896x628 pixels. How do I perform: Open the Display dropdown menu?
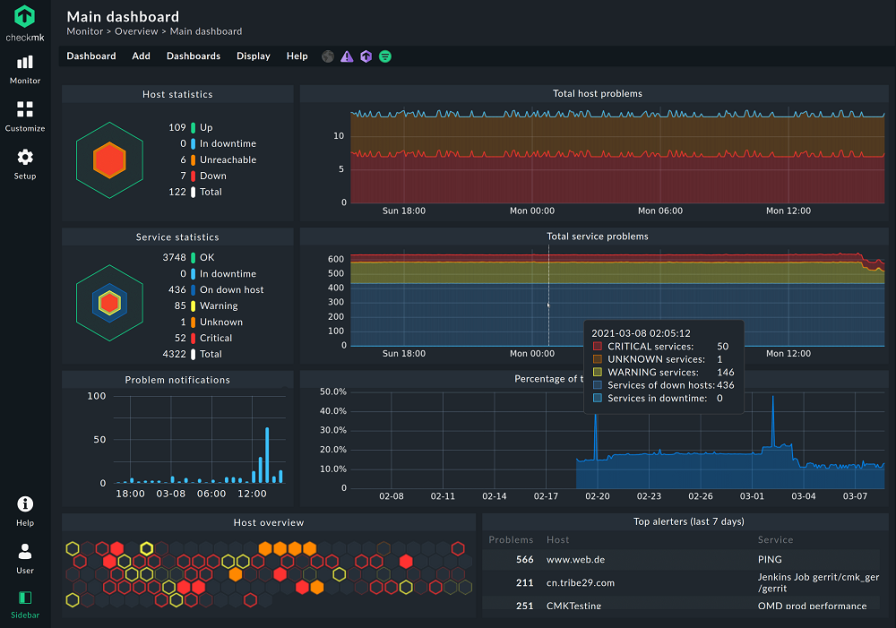[253, 57]
